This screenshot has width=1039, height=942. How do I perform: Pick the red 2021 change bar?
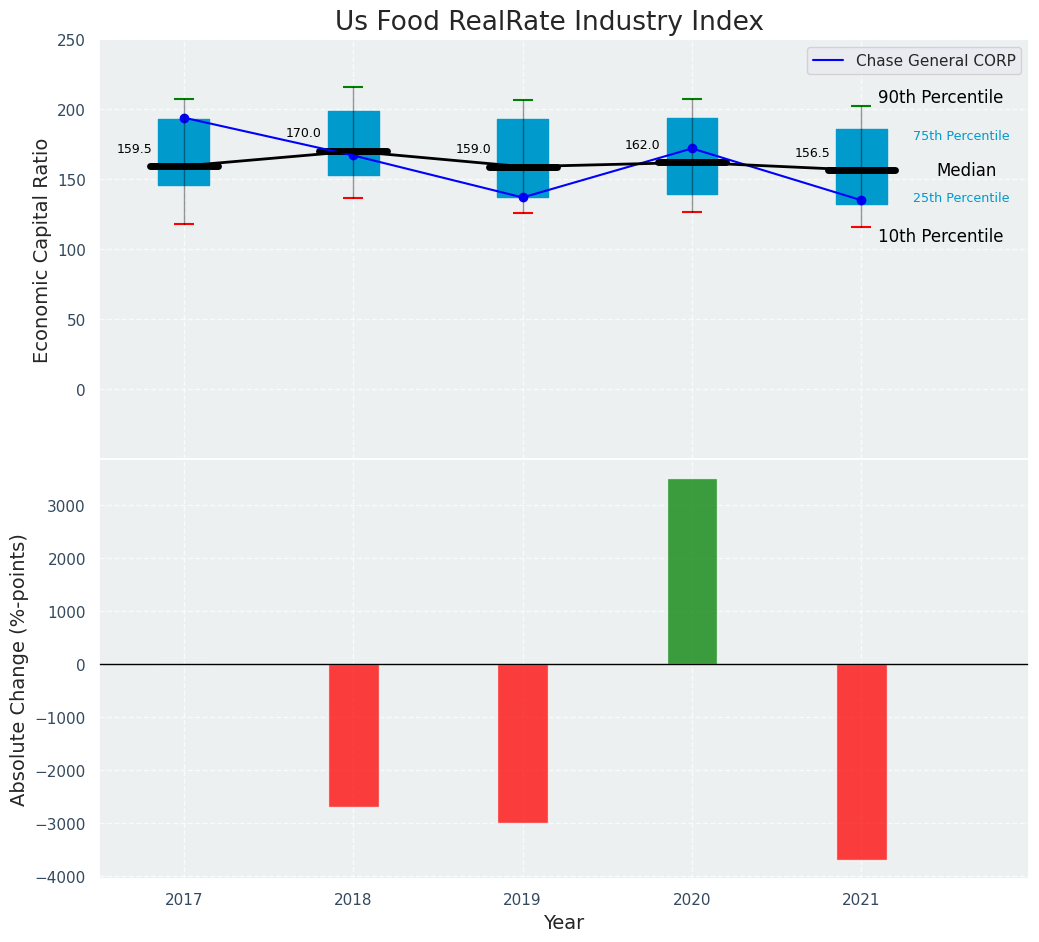click(861, 761)
